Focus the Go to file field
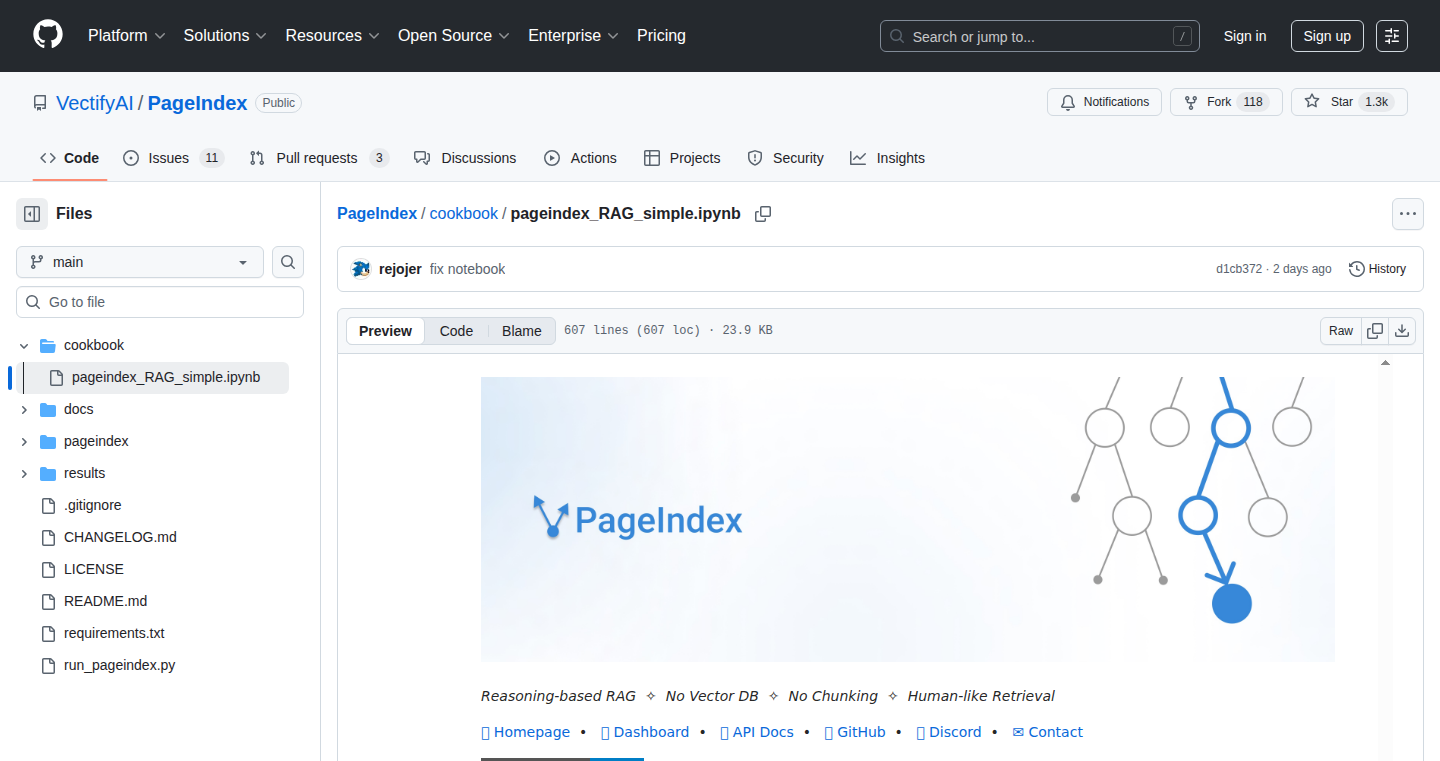The image size is (1440, 761). click(x=160, y=302)
